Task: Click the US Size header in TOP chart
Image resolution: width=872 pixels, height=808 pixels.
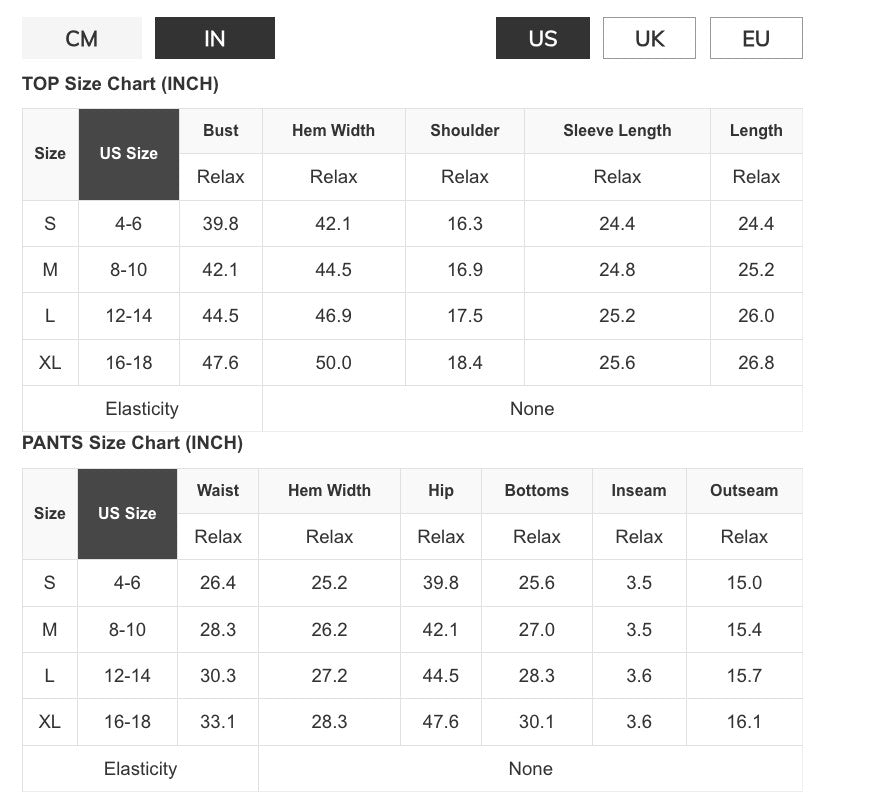Action: (x=129, y=154)
